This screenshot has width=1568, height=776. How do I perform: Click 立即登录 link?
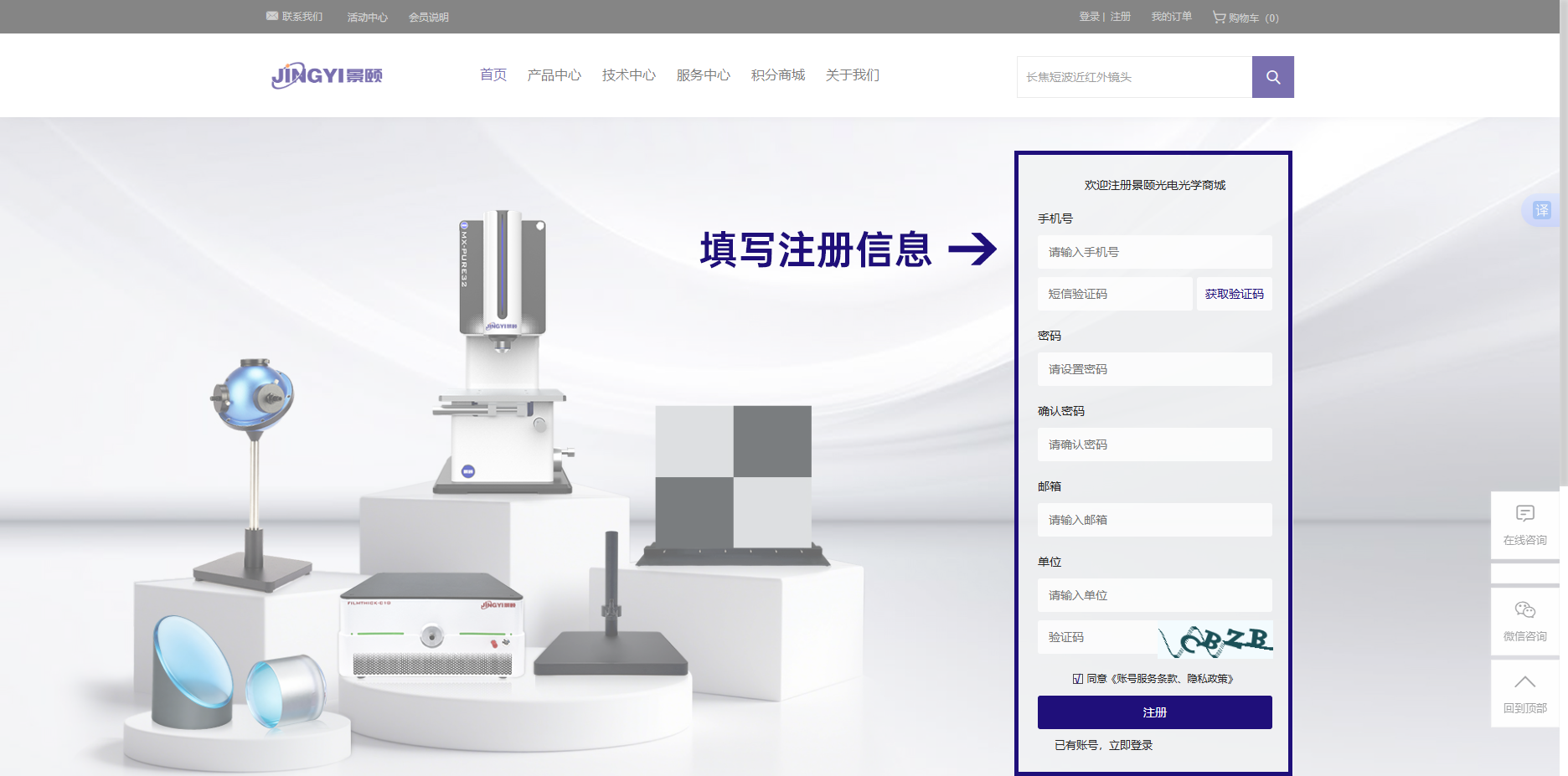point(1131,745)
